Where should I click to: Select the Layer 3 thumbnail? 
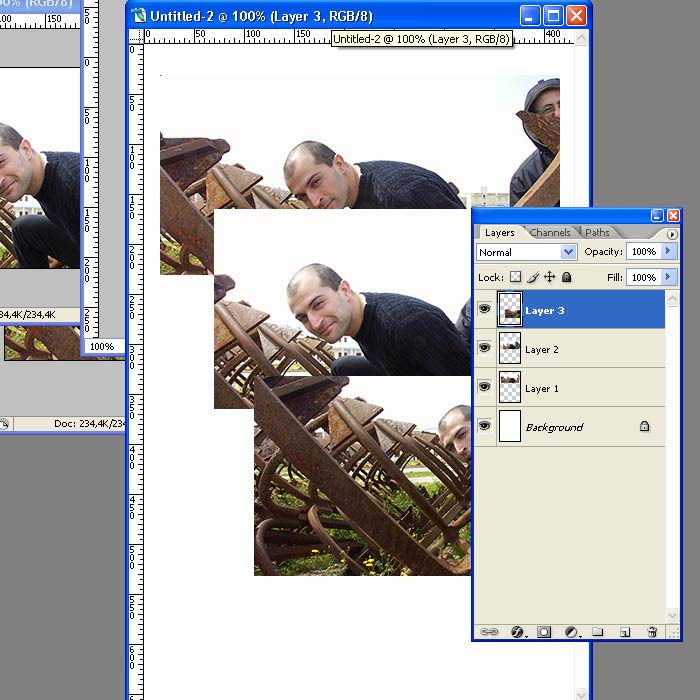click(510, 309)
